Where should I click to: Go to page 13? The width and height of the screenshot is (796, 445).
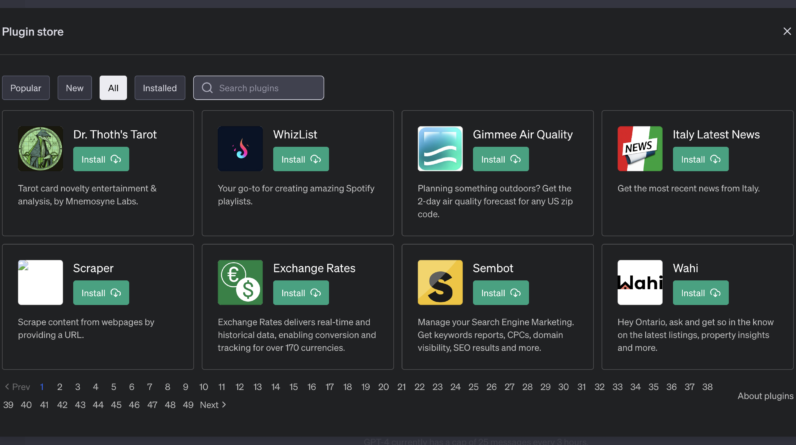257,387
